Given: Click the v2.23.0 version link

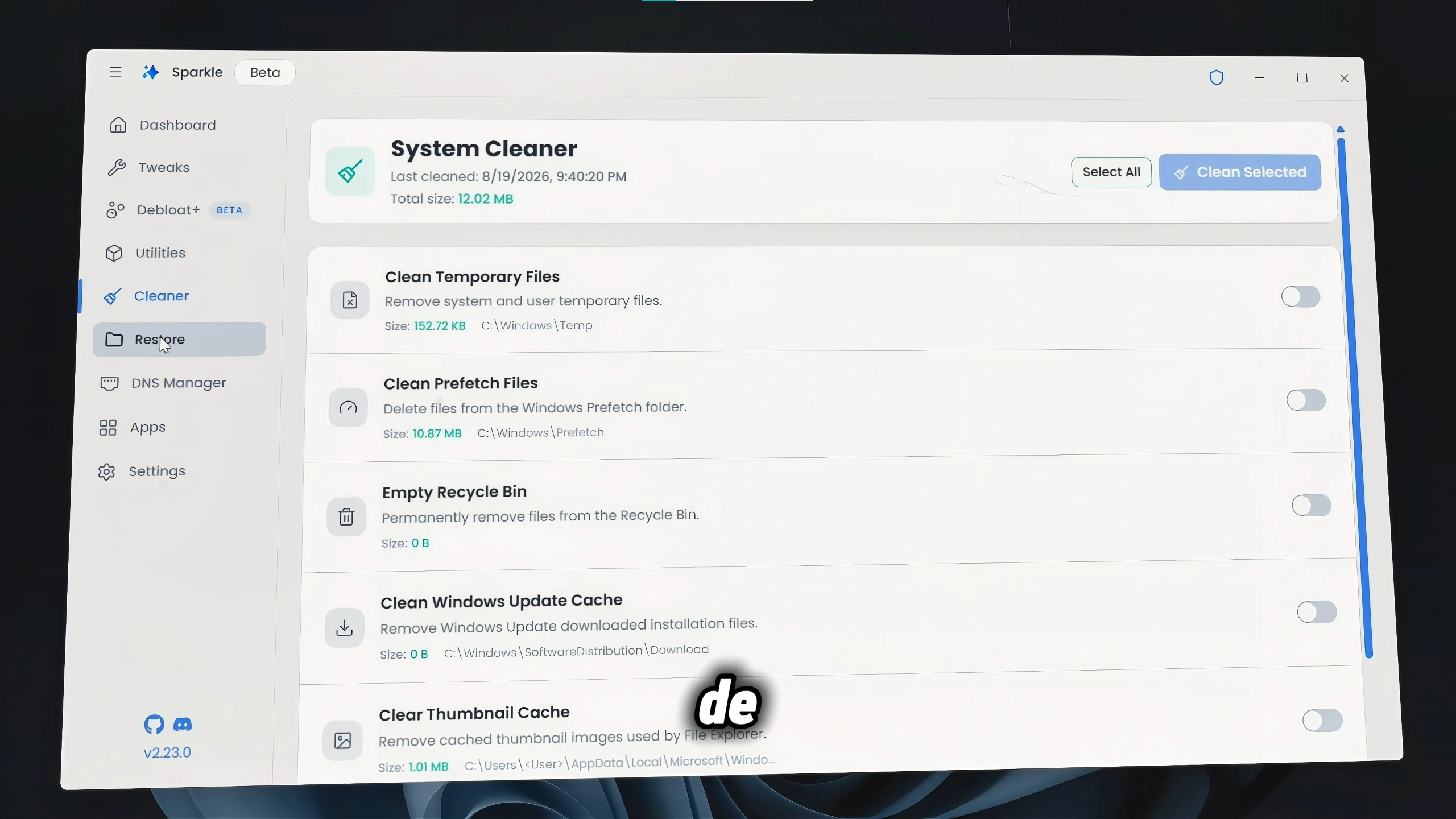Looking at the screenshot, I should (167, 752).
